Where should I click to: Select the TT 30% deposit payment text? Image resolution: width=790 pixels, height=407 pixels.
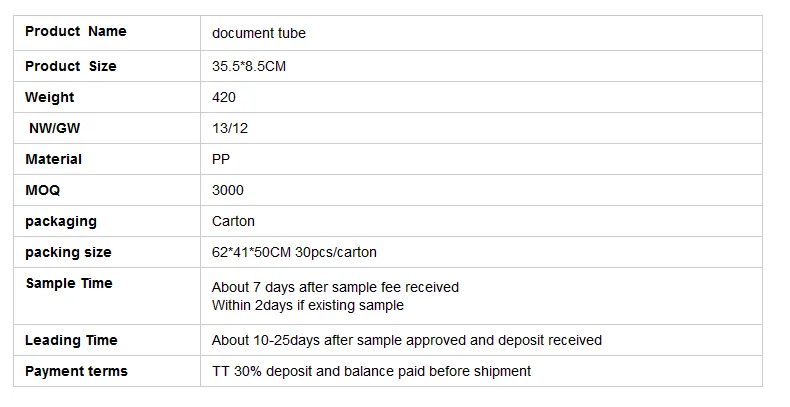tap(371, 371)
